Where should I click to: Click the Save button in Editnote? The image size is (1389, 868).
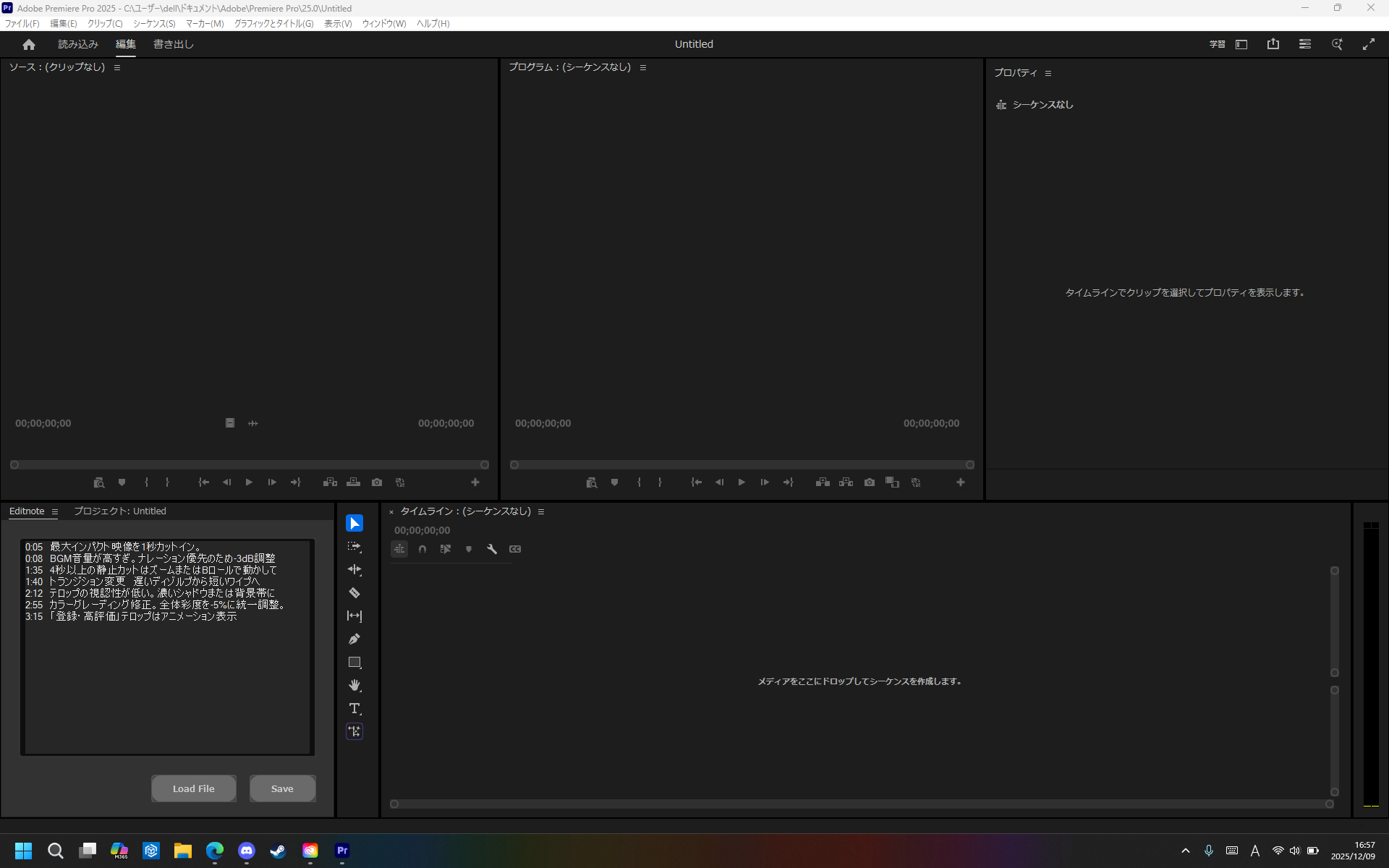click(x=282, y=788)
